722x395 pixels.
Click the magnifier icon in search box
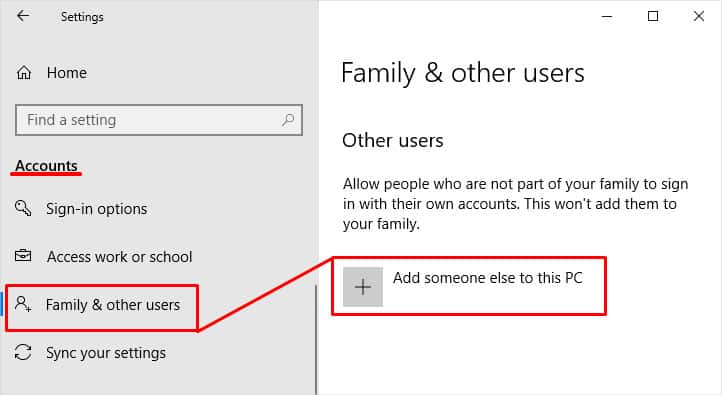point(288,120)
